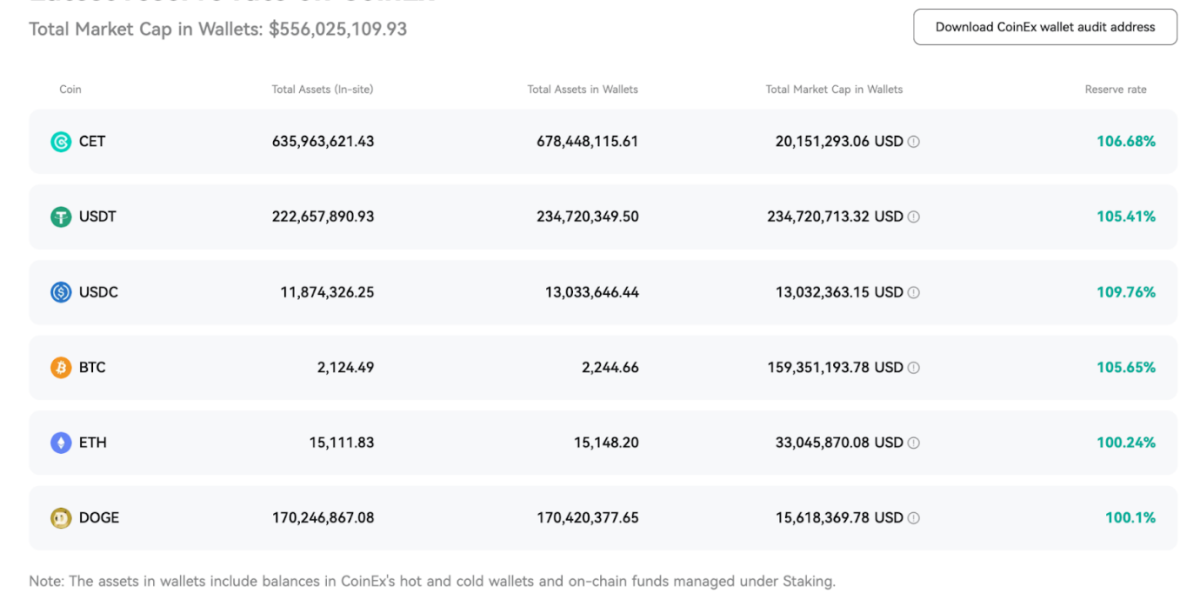Screen dimensions: 1200x600
Task: Click USDC wallet assets 13,033,646.44
Action: click(592, 292)
